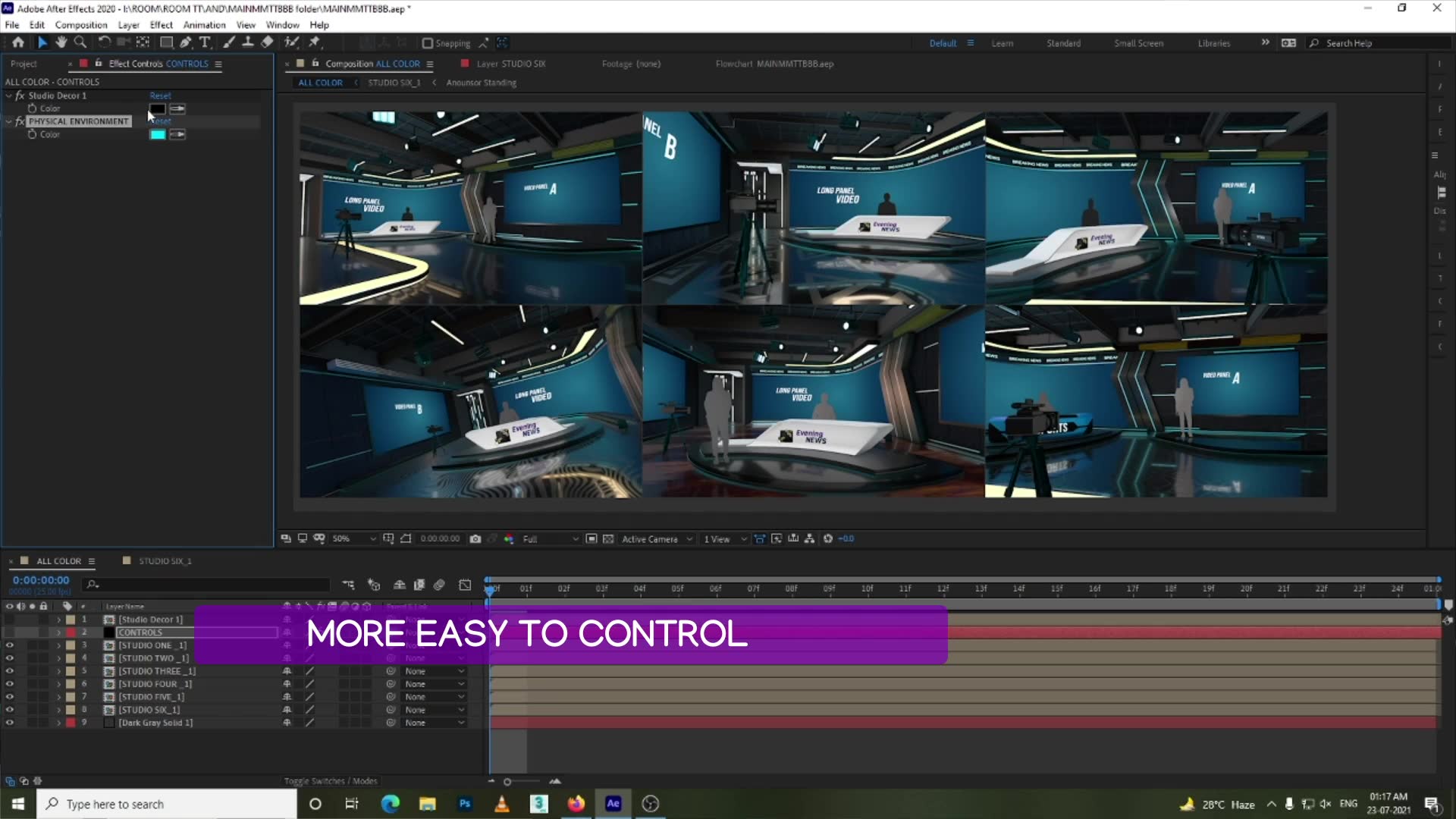The width and height of the screenshot is (1456, 819).
Task: Open the Graph Editor icon in timeline
Action: [x=465, y=585]
